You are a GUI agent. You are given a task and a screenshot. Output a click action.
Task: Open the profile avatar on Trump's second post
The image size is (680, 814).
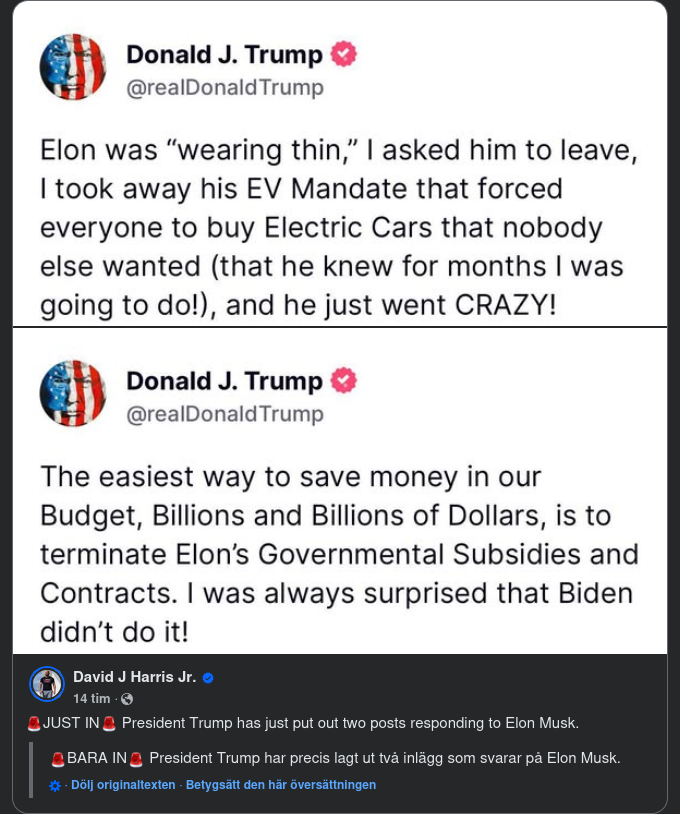[72, 393]
